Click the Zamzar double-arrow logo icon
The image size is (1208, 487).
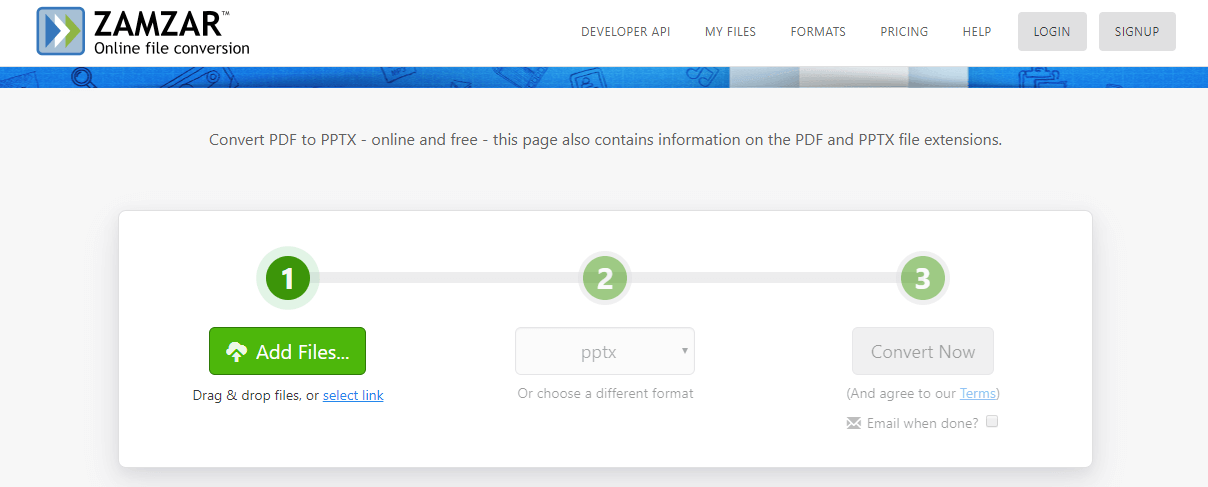(61, 31)
